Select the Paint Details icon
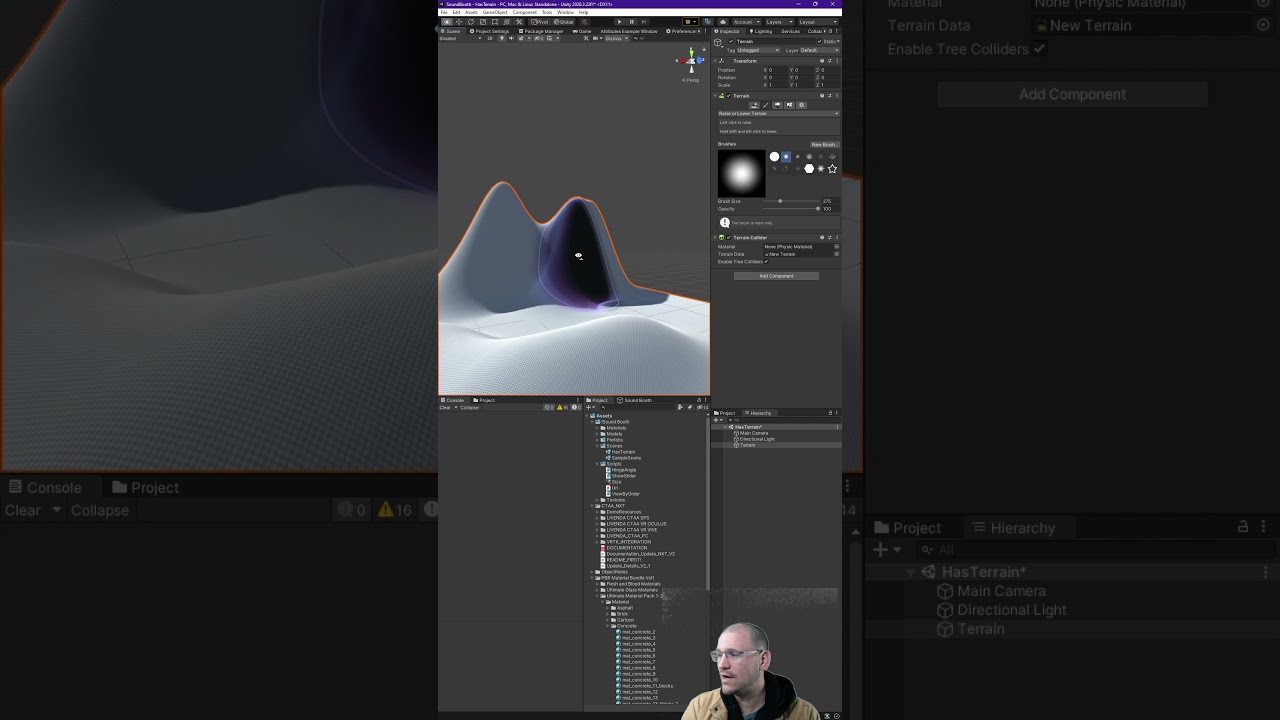 coord(789,105)
